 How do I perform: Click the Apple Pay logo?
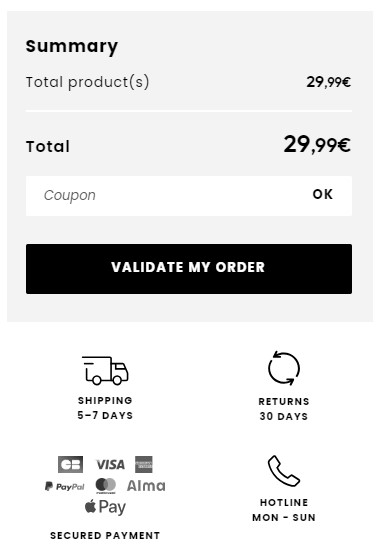(x=105, y=507)
